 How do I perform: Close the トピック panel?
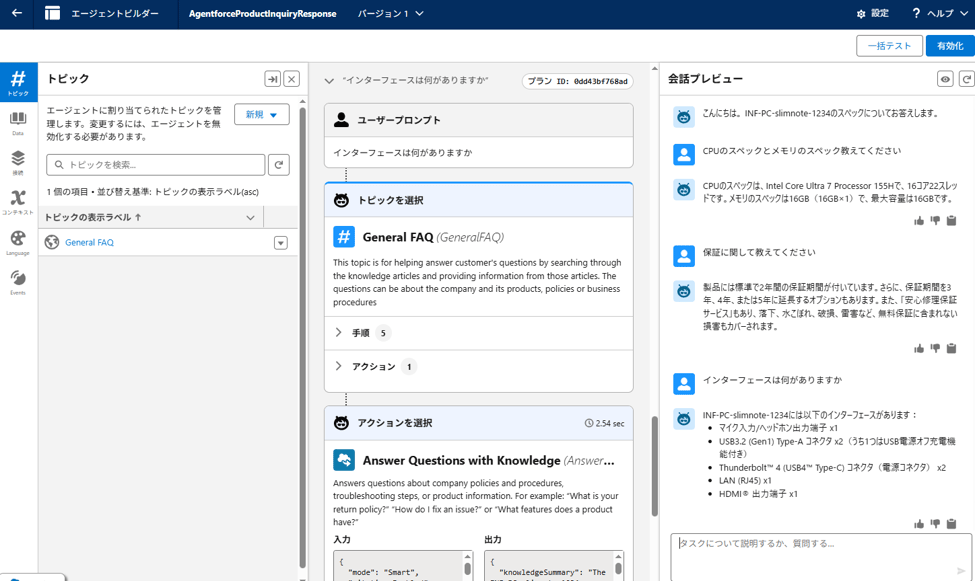click(292, 79)
